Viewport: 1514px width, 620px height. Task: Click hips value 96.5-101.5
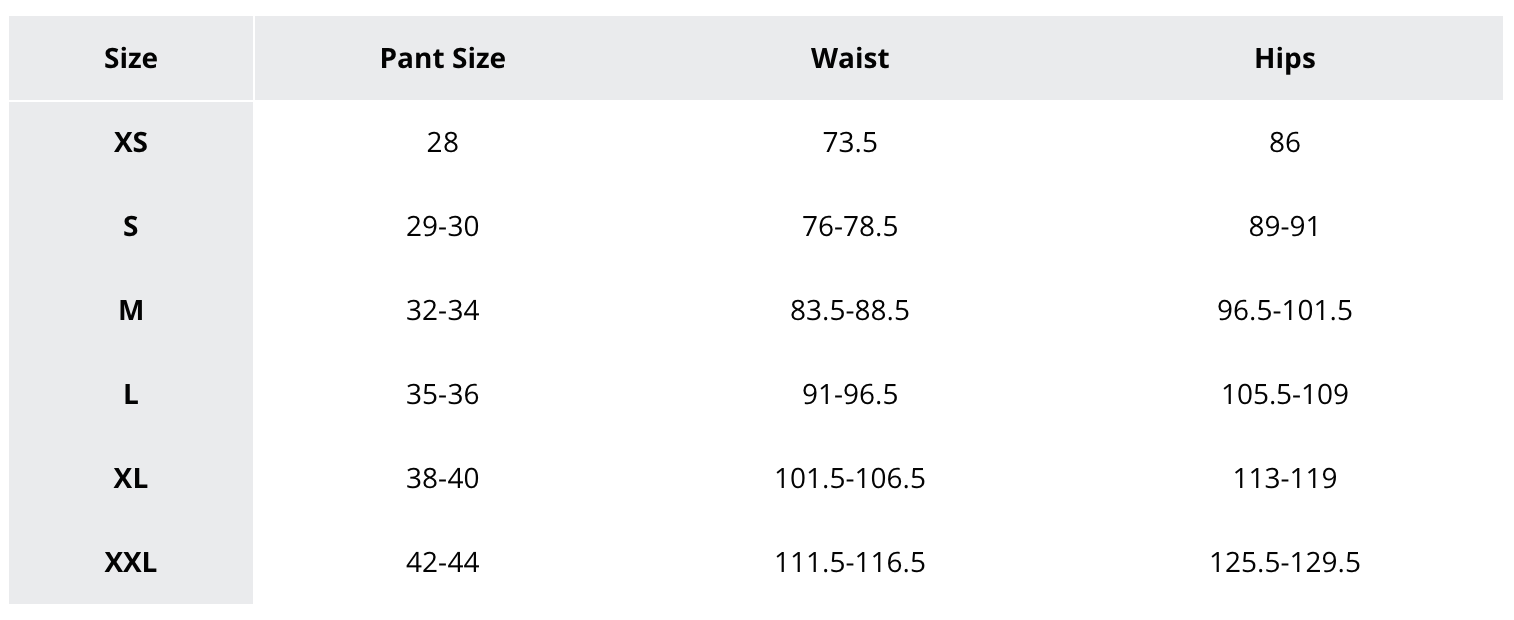coord(1284,311)
